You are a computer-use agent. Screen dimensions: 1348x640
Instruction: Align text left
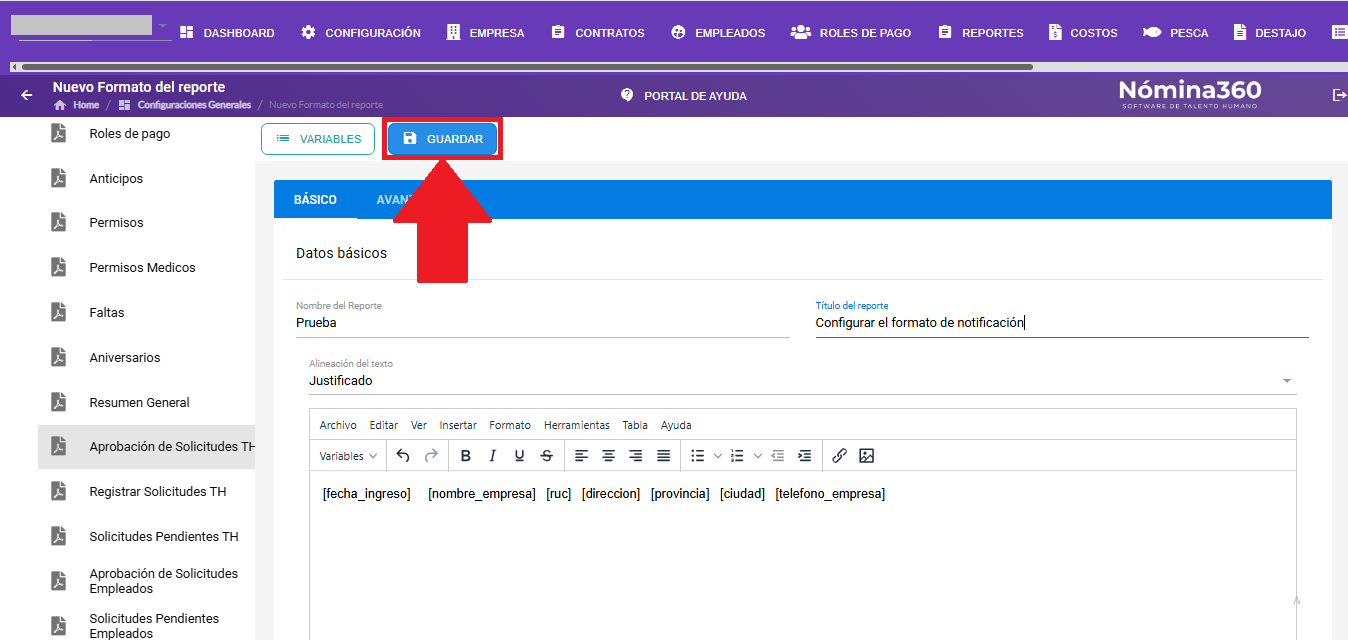pos(581,456)
